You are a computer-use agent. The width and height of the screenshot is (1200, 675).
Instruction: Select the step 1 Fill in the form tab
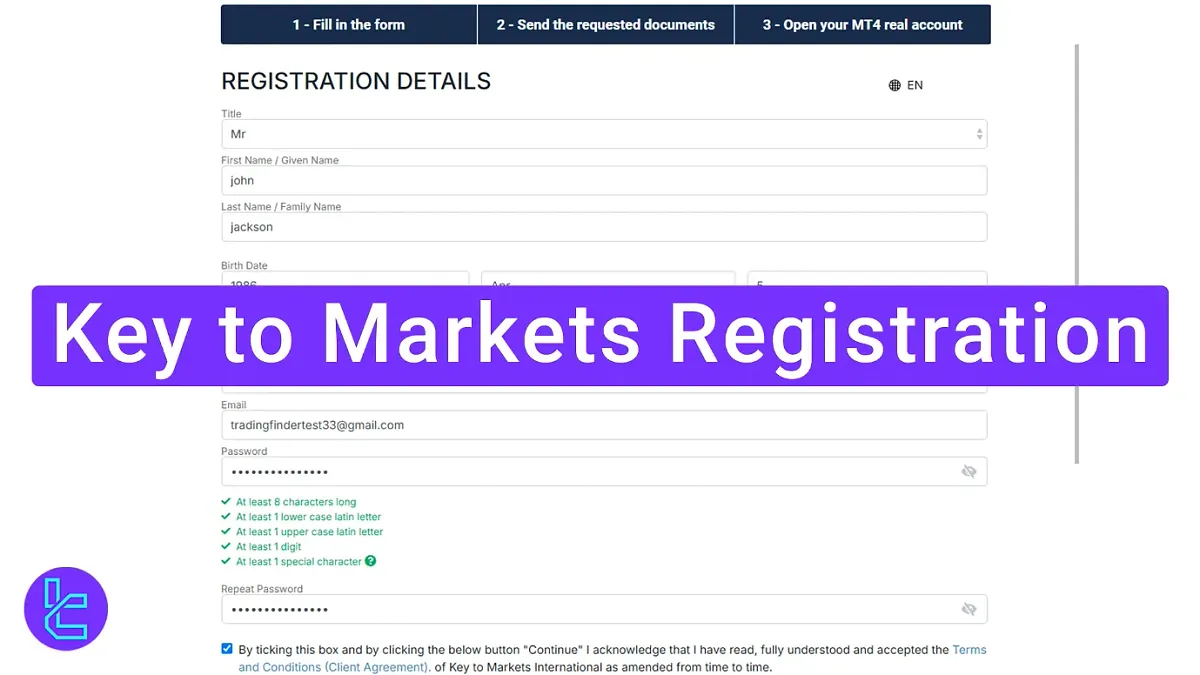point(348,24)
